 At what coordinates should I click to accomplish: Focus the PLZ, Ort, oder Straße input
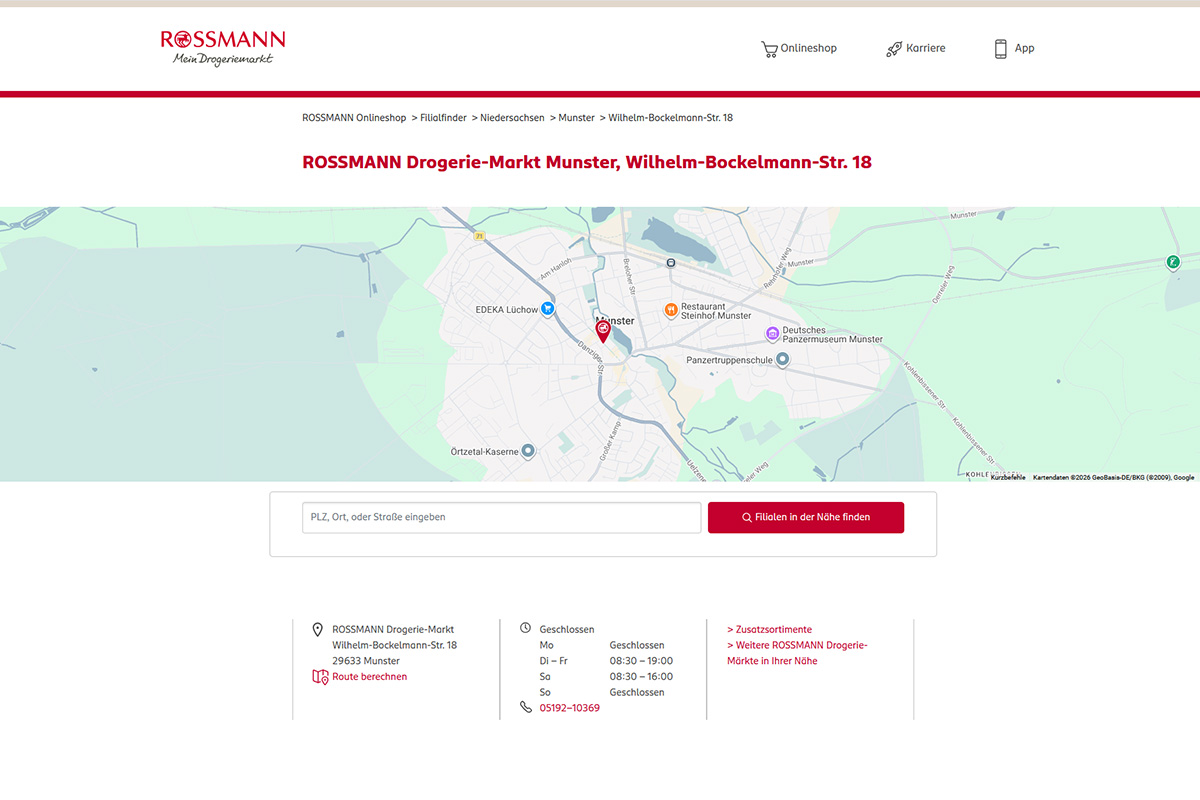[502, 517]
